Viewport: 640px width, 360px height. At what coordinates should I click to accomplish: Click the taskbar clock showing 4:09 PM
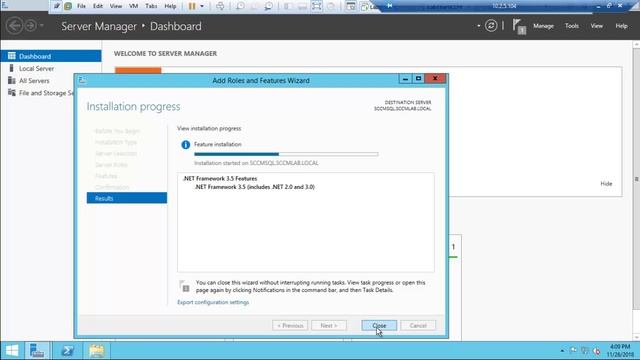point(620,351)
